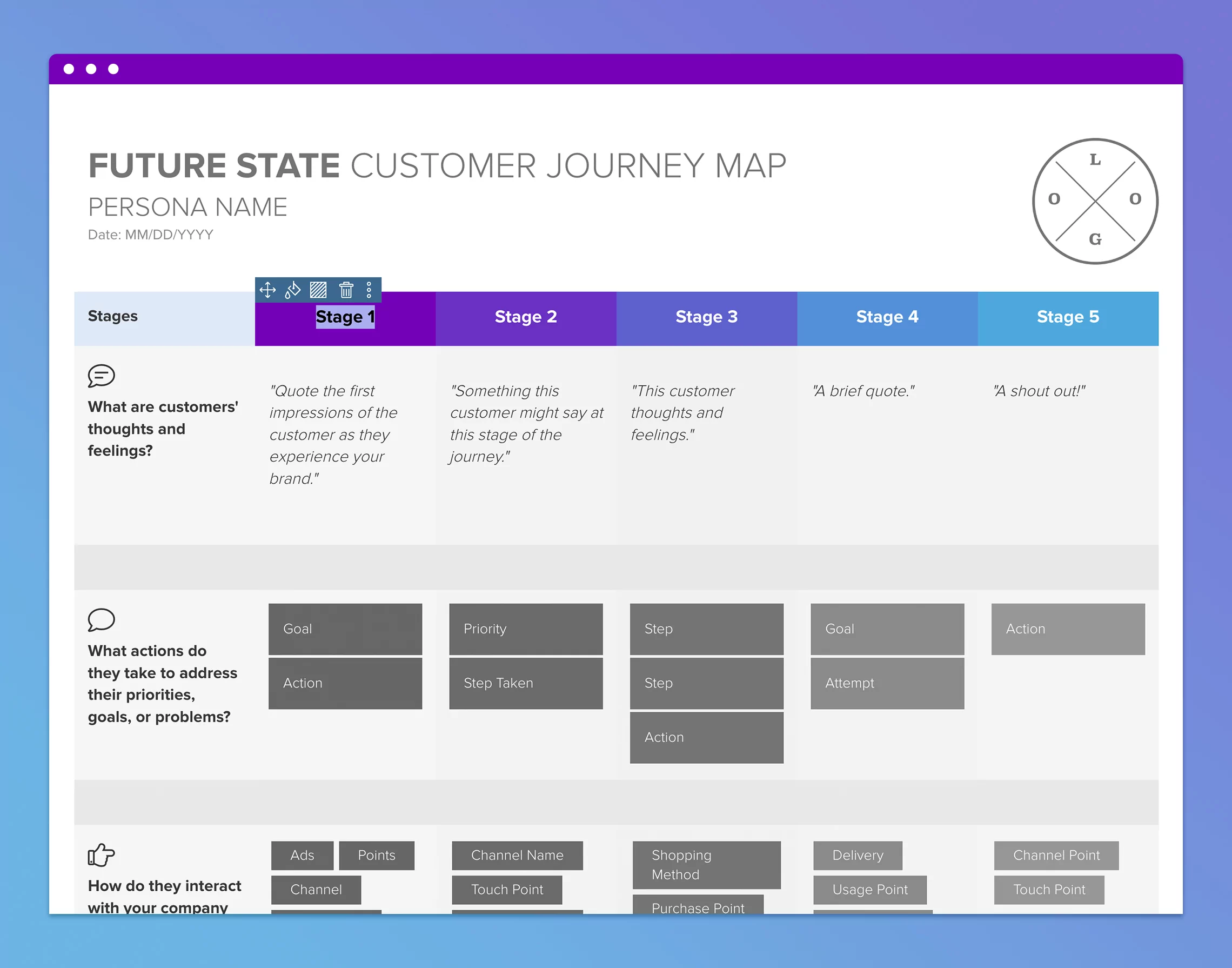Click the Action box under Stage 5
The height and width of the screenshot is (968, 1232).
point(1068,629)
